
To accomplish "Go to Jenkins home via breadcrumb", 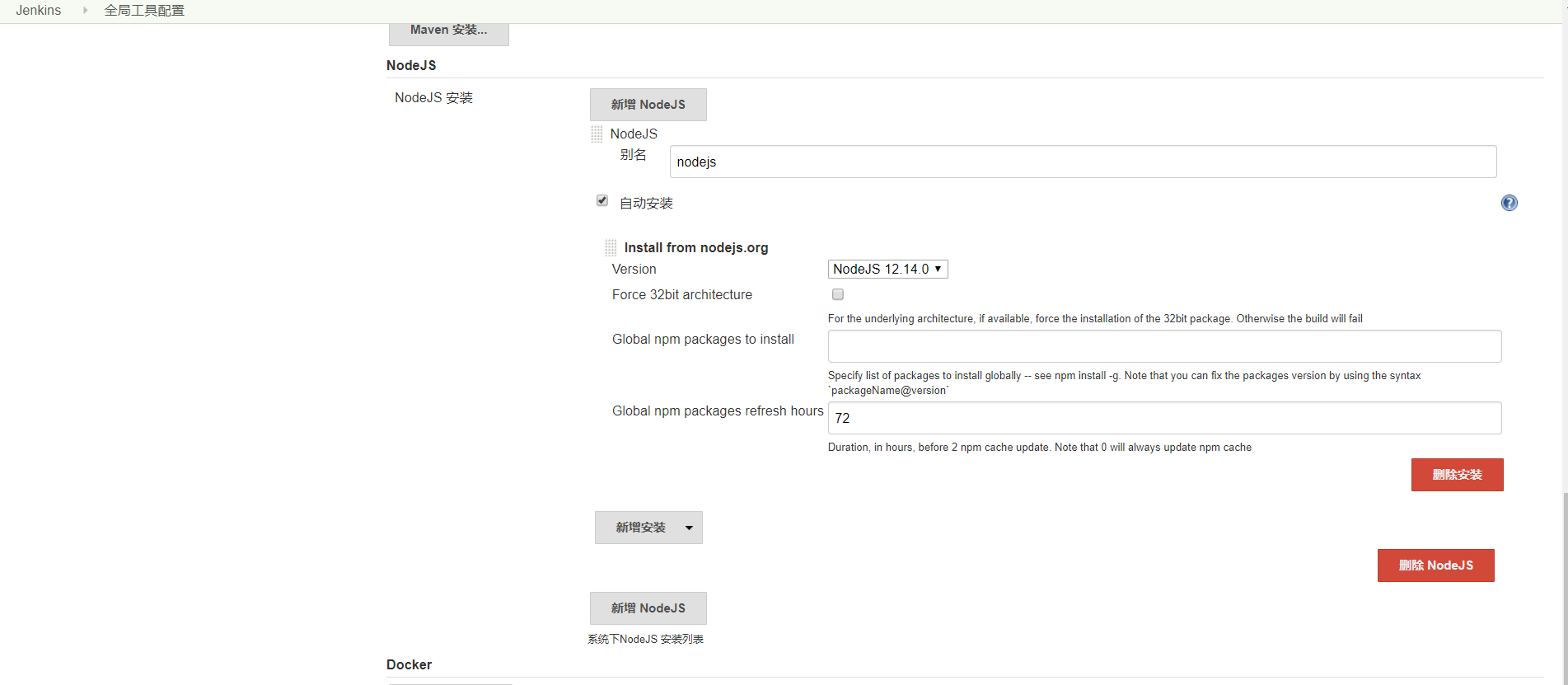I will pos(39,11).
